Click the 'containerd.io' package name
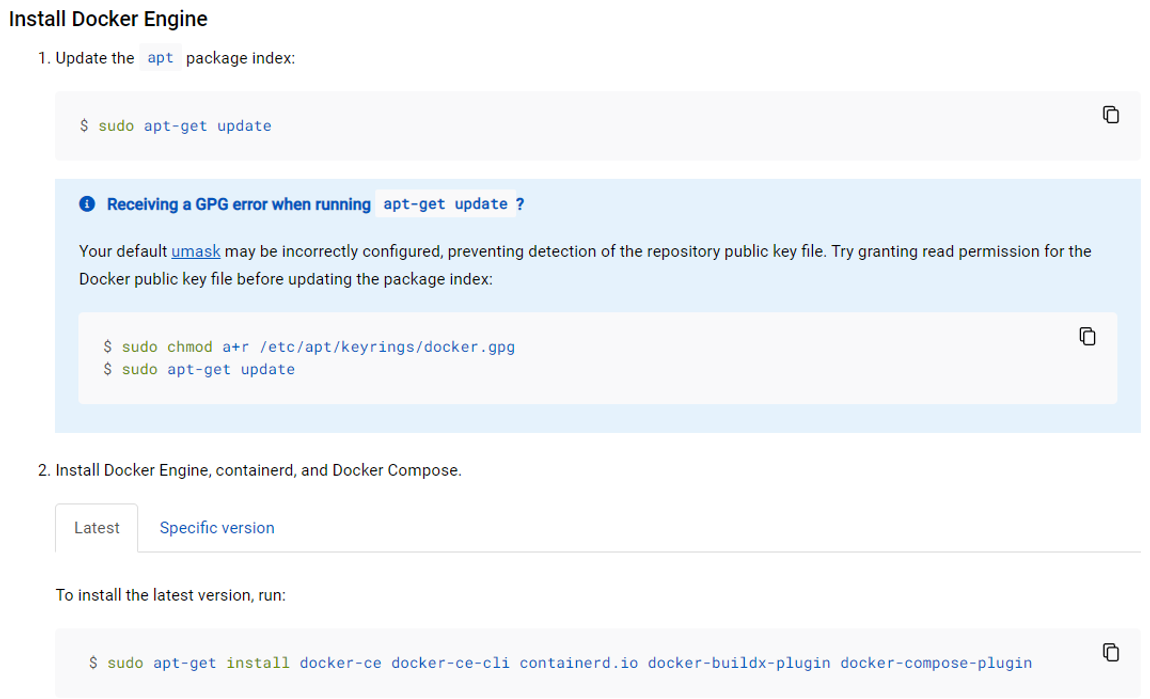The width and height of the screenshot is (1150, 699). point(579,662)
